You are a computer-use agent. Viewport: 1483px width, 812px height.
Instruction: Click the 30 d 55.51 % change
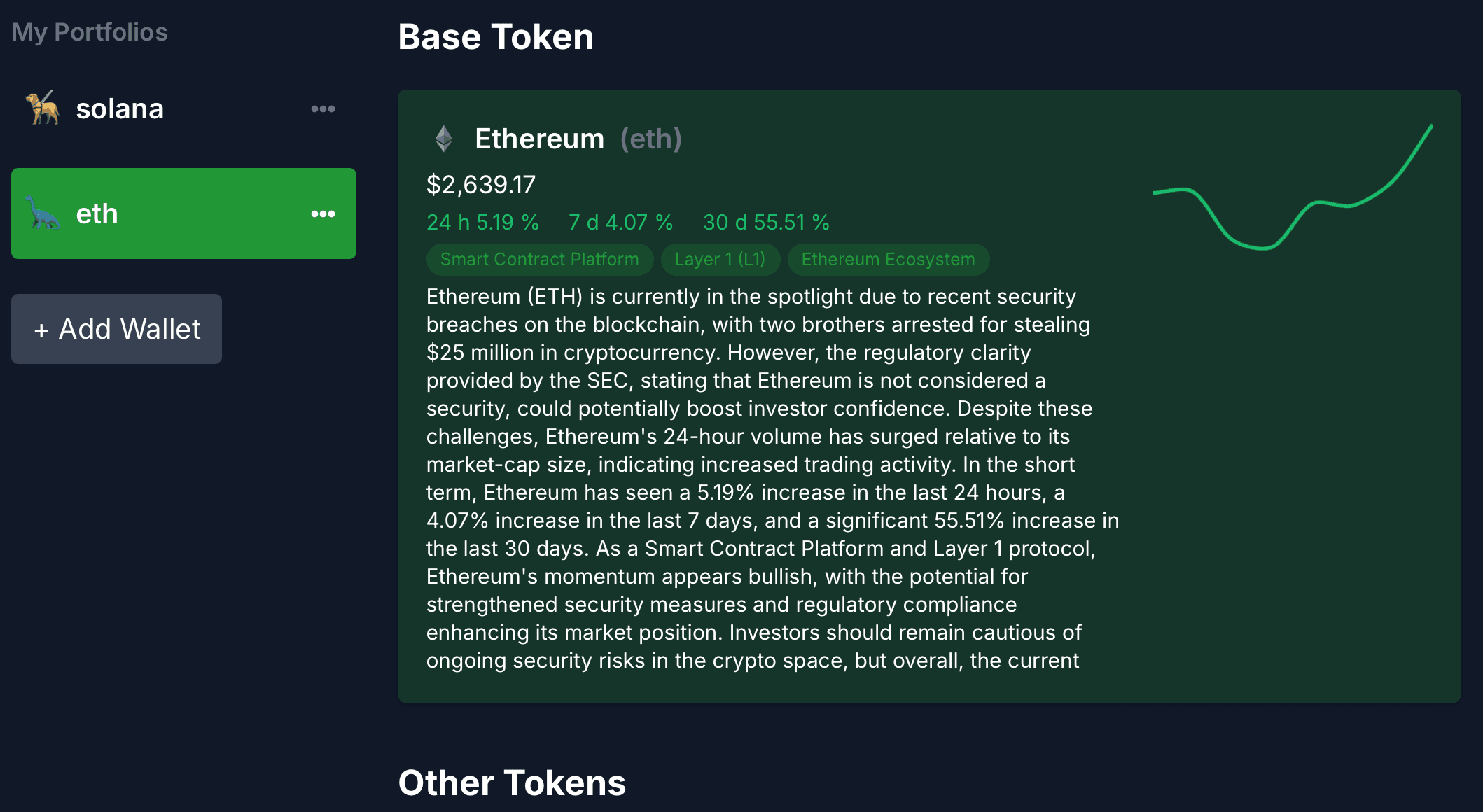pos(766,223)
